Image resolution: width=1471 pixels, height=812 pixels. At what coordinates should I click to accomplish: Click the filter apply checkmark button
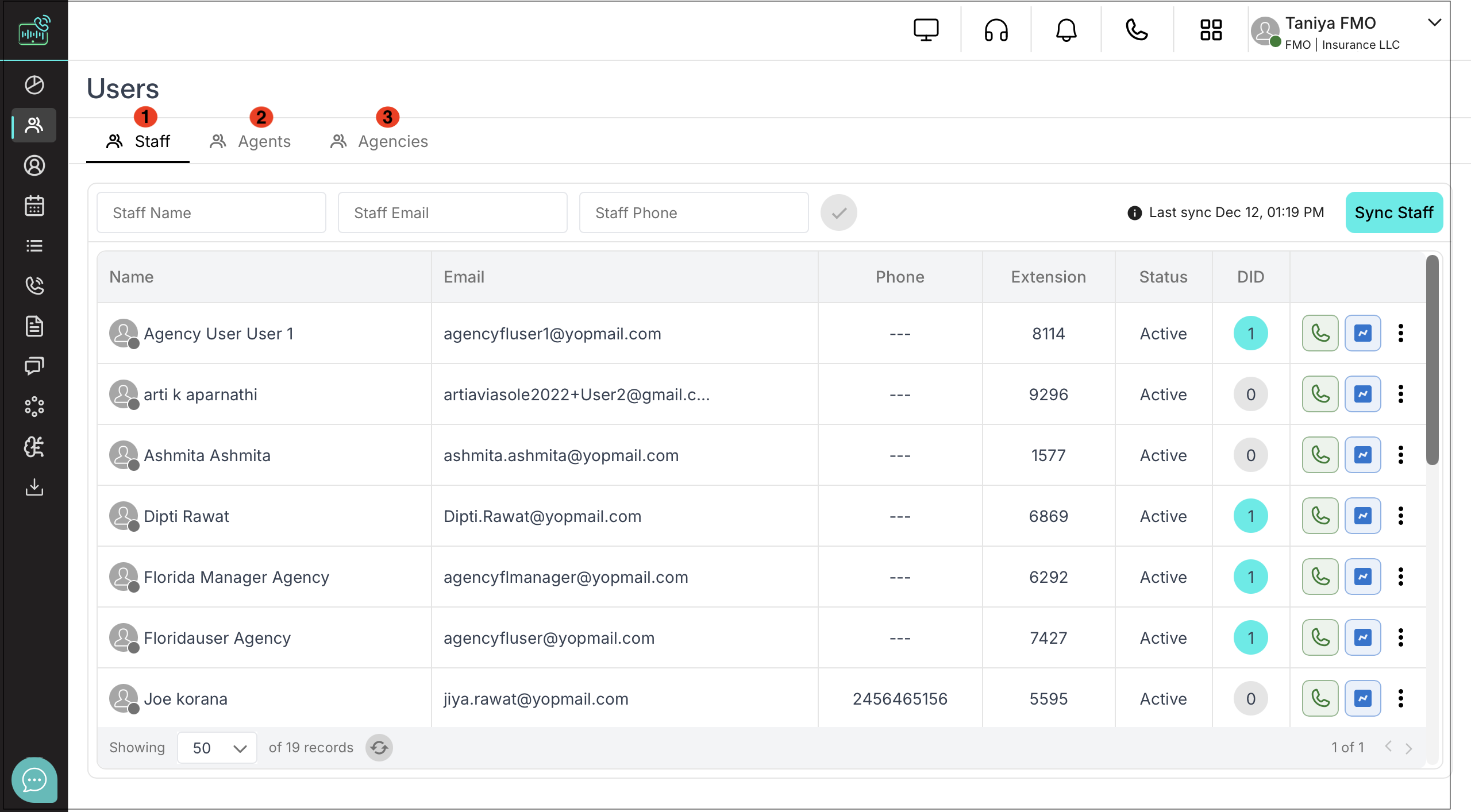pos(838,212)
